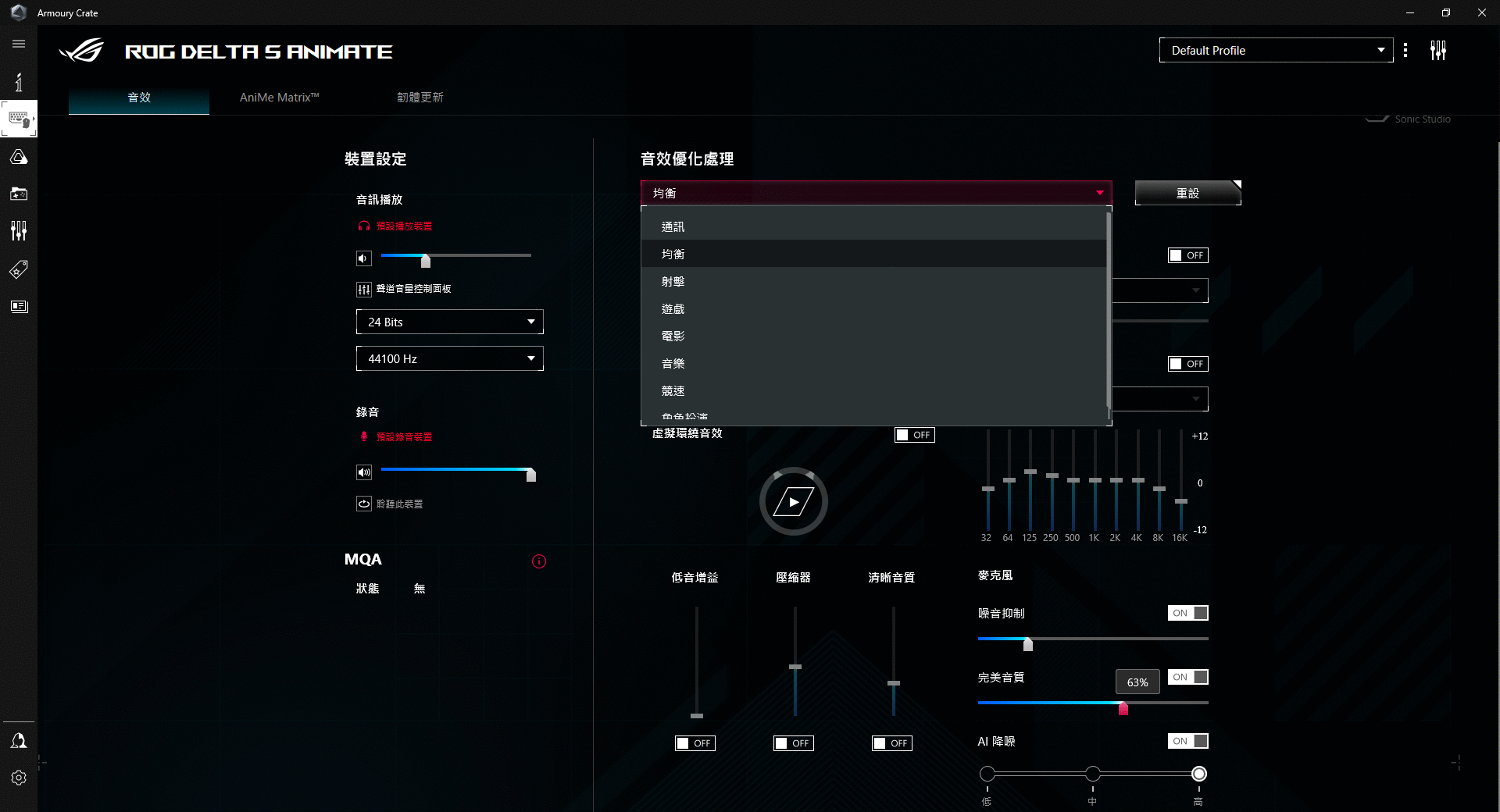Set AI noise cancellation to low level

[x=987, y=774]
